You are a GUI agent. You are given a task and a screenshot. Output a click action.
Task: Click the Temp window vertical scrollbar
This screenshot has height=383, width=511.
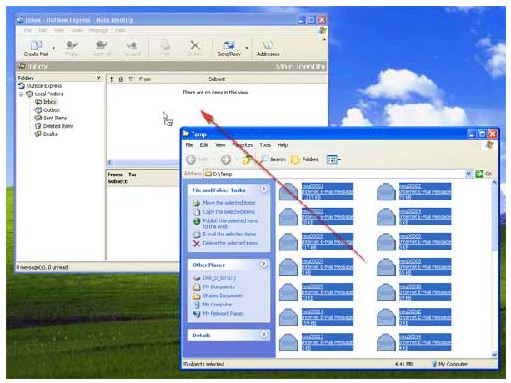[x=494, y=268]
